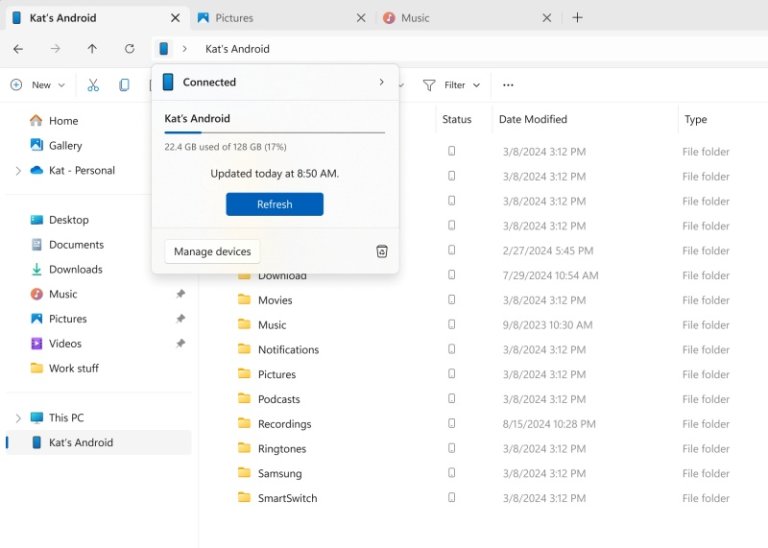Image resolution: width=768 pixels, height=548 pixels.
Task: Click the remove device trash icon
Action: [382, 251]
